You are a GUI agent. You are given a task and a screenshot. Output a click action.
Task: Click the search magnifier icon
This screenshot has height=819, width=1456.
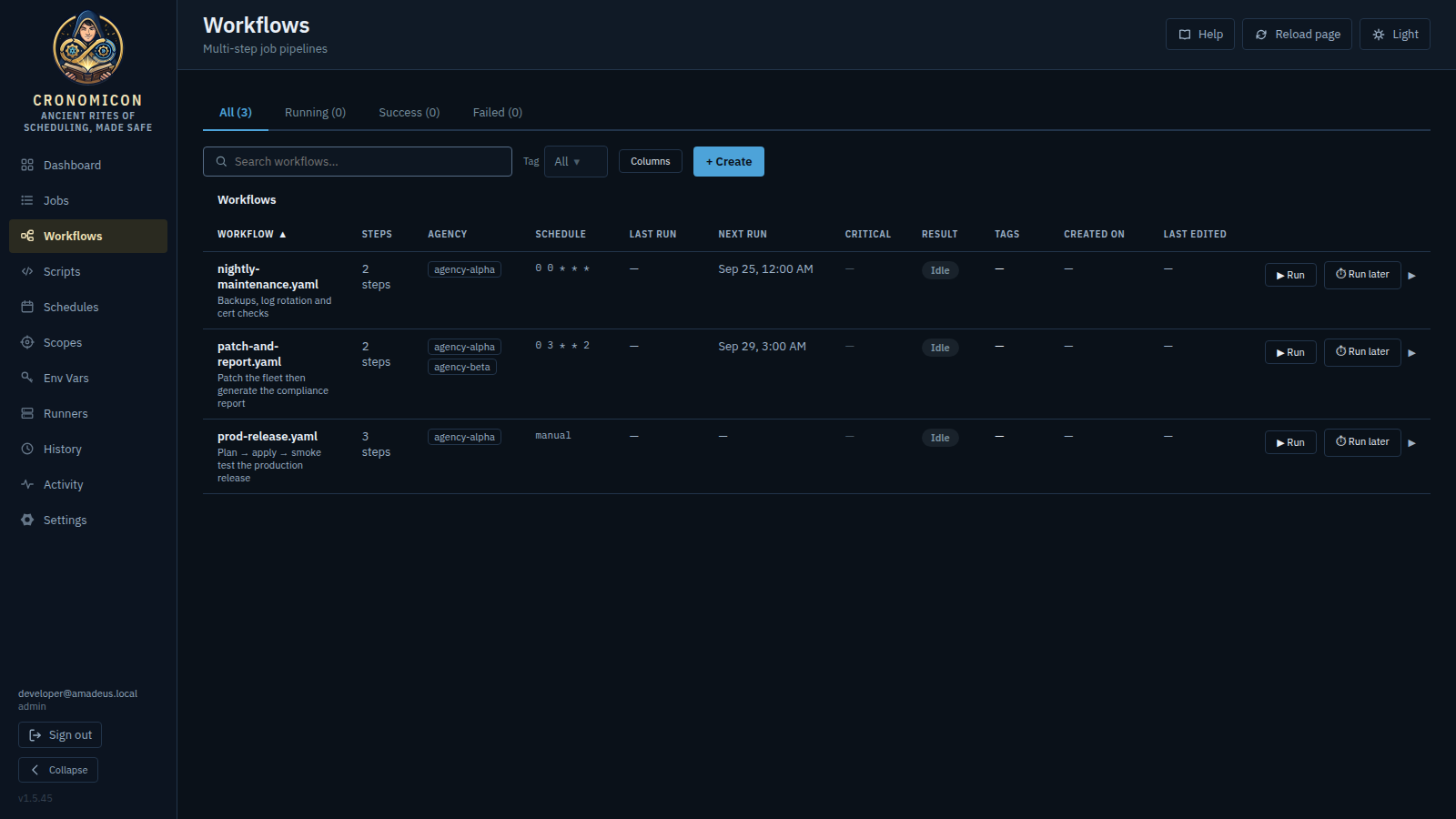(221, 161)
